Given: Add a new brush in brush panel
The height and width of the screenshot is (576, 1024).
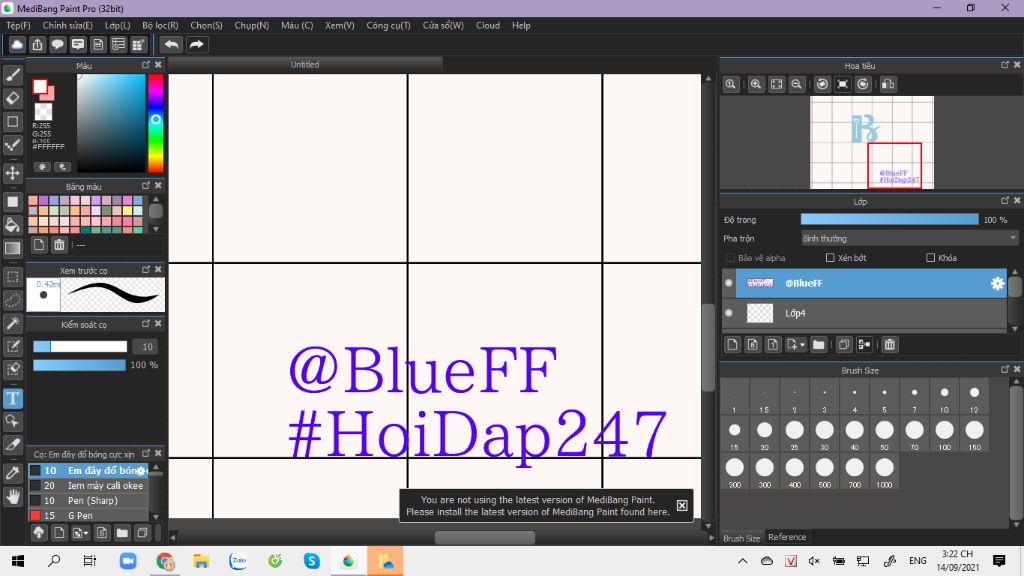Looking at the screenshot, I should point(59,533).
